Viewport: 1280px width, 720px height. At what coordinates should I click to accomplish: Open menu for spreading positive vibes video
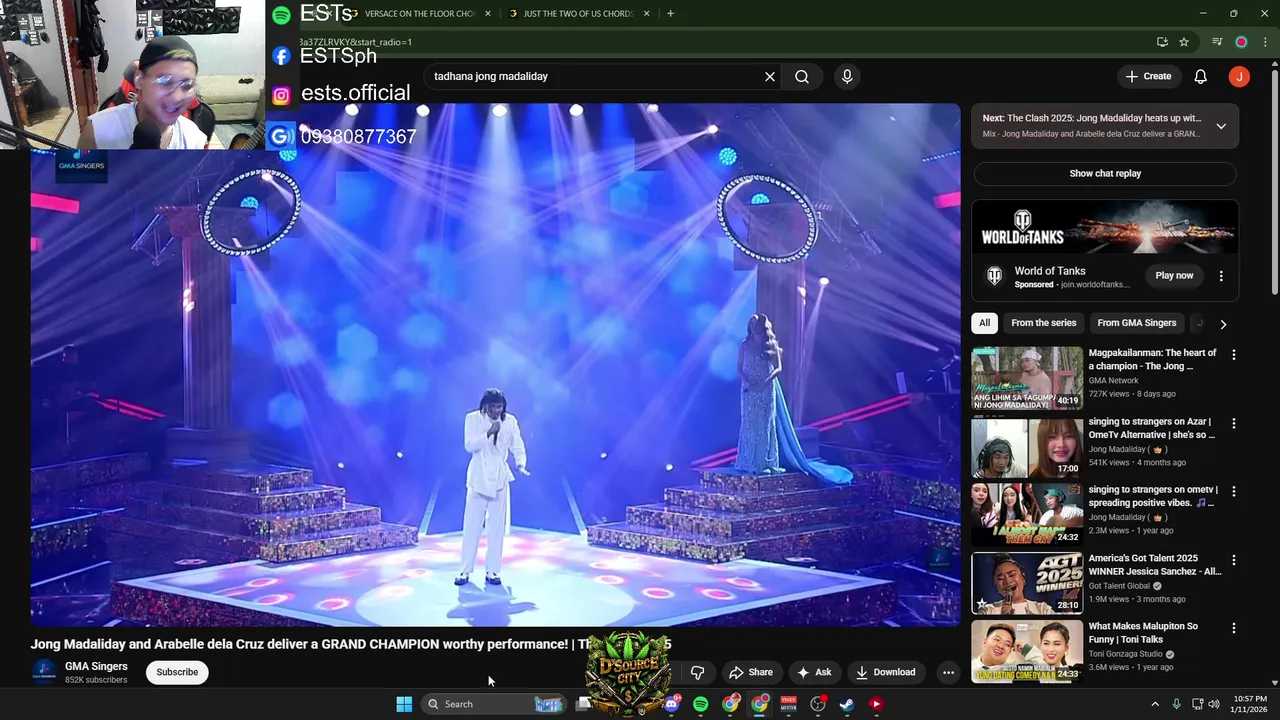tap(1233, 491)
